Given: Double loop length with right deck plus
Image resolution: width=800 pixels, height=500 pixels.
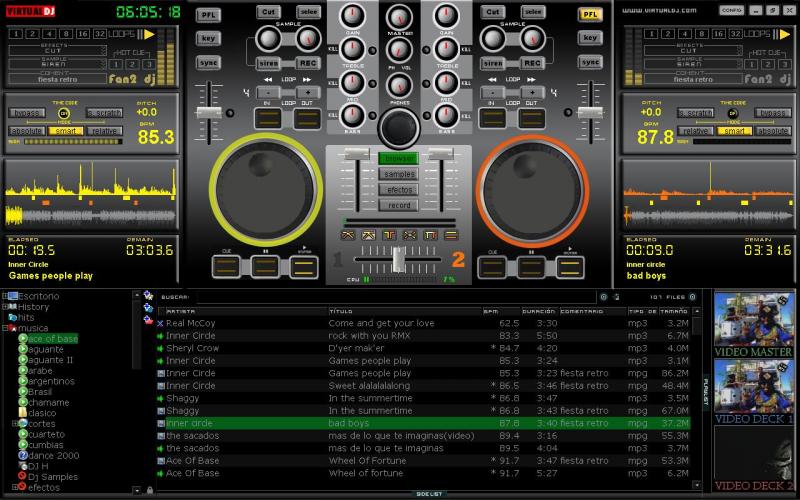Looking at the screenshot, I should [532, 93].
